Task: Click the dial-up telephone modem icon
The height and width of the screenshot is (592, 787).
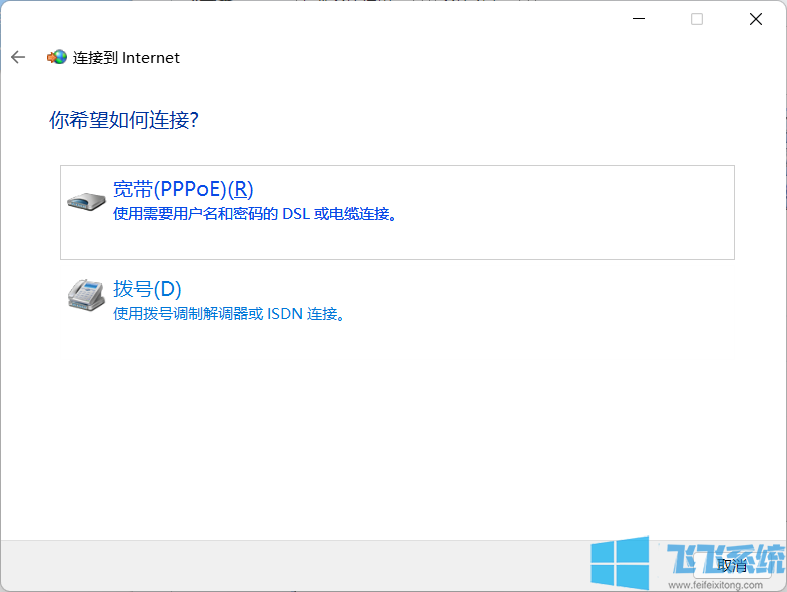Action: click(86, 294)
